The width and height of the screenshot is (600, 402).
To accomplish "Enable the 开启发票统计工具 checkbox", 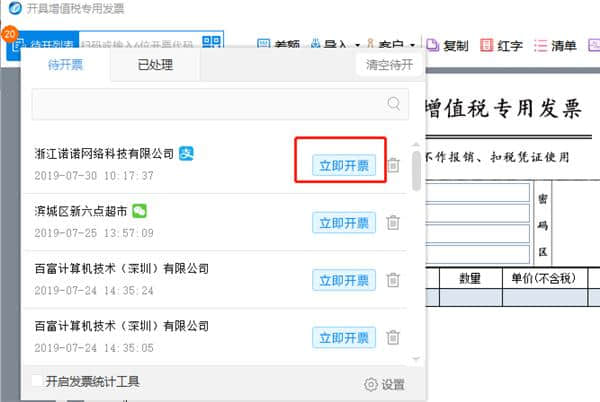I will click(37, 381).
